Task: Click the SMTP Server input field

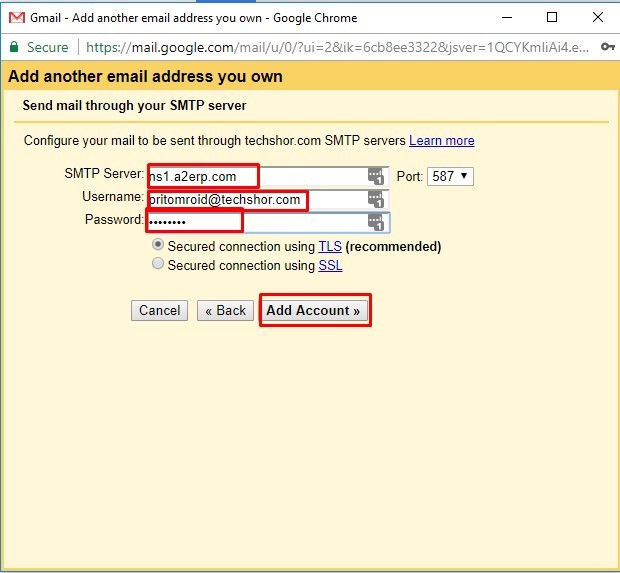Action: [268, 176]
